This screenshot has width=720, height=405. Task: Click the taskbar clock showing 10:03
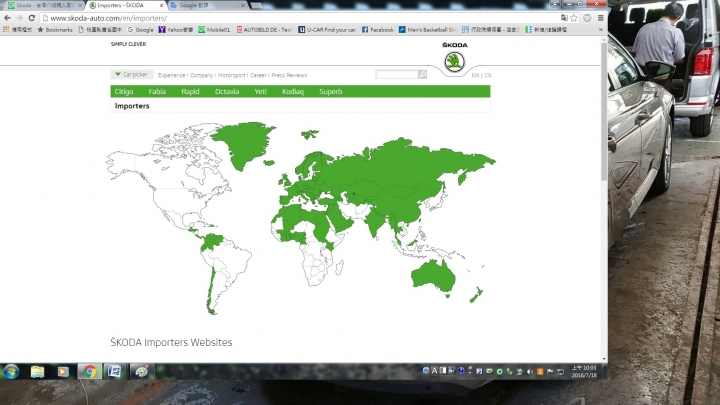[x=584, y=371]
